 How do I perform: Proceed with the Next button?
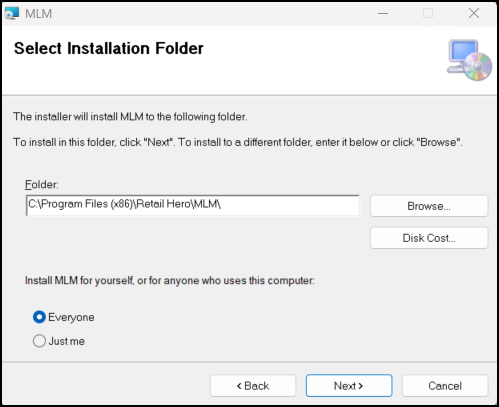tap(349, 386)
